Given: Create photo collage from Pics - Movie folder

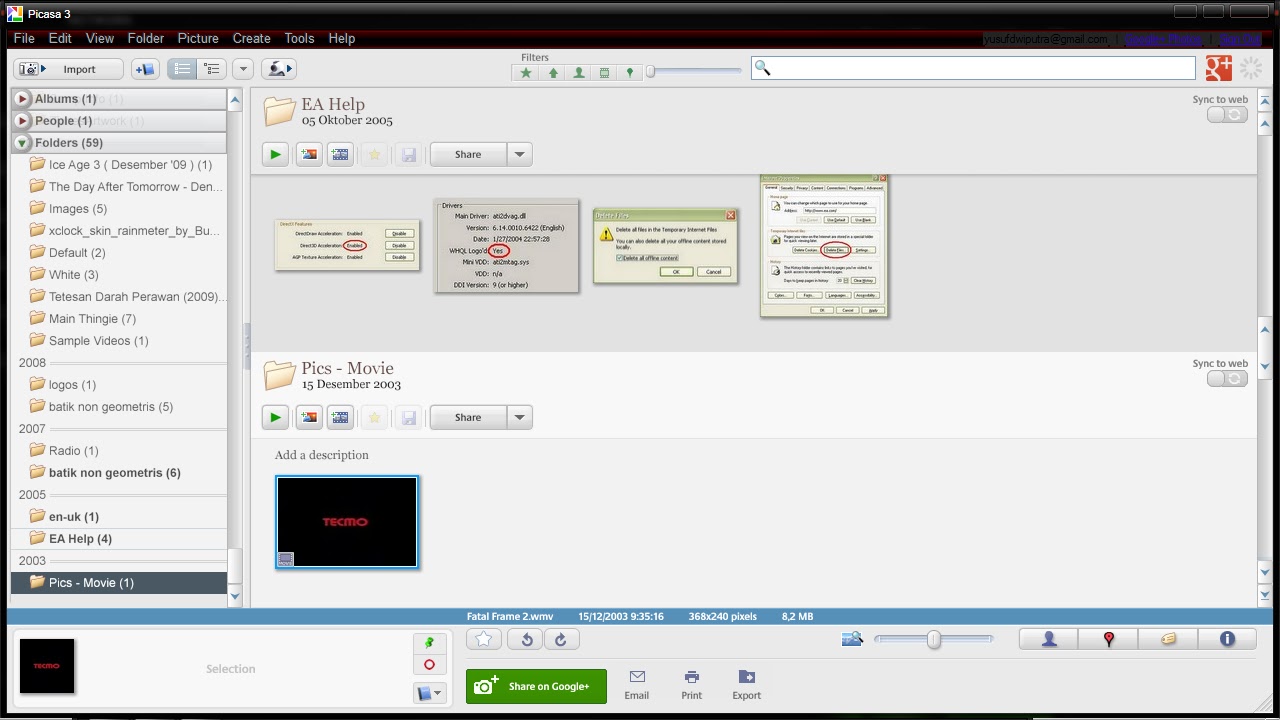Looking at the screenshot, I should [x=309, y=417].
